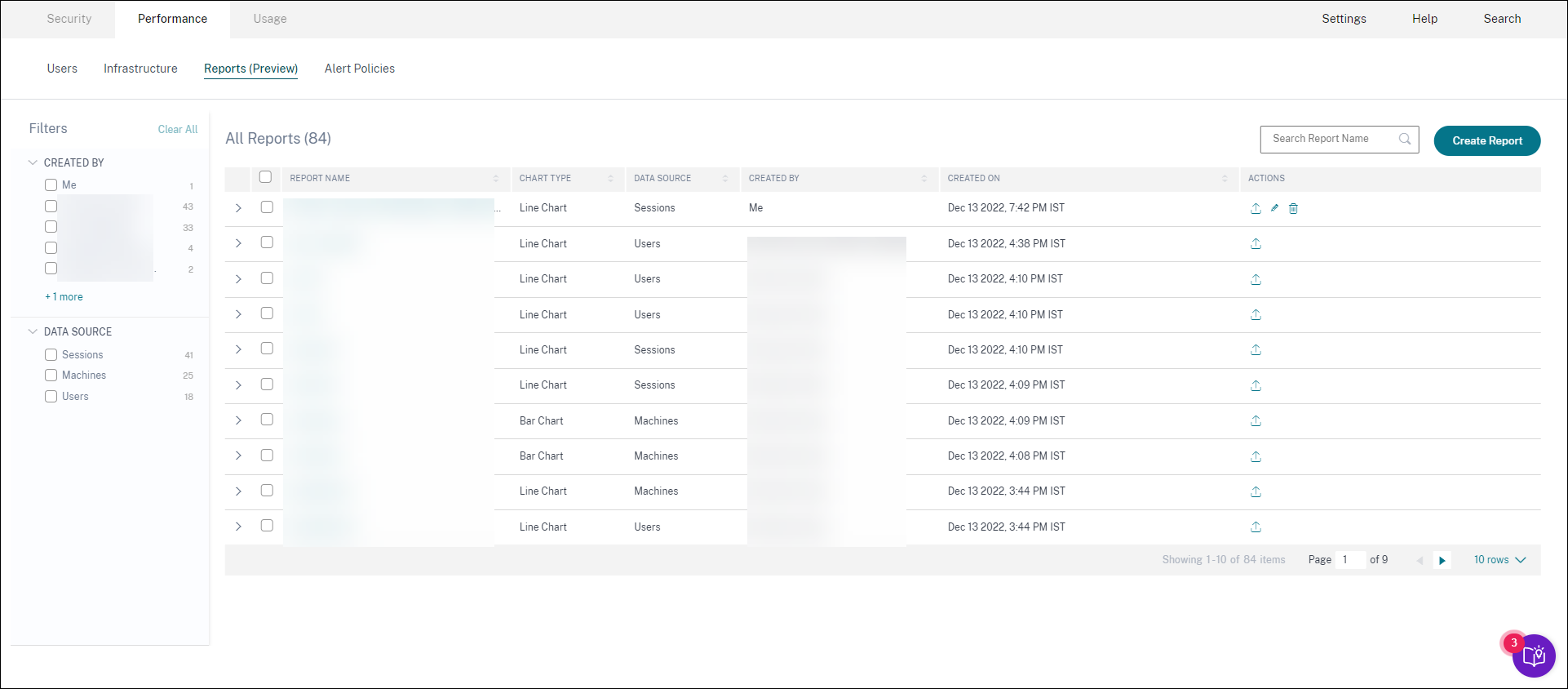The image size is (1568, 689).
Task: Click the trash delete icon in first row
Action: click(1293, 208)
